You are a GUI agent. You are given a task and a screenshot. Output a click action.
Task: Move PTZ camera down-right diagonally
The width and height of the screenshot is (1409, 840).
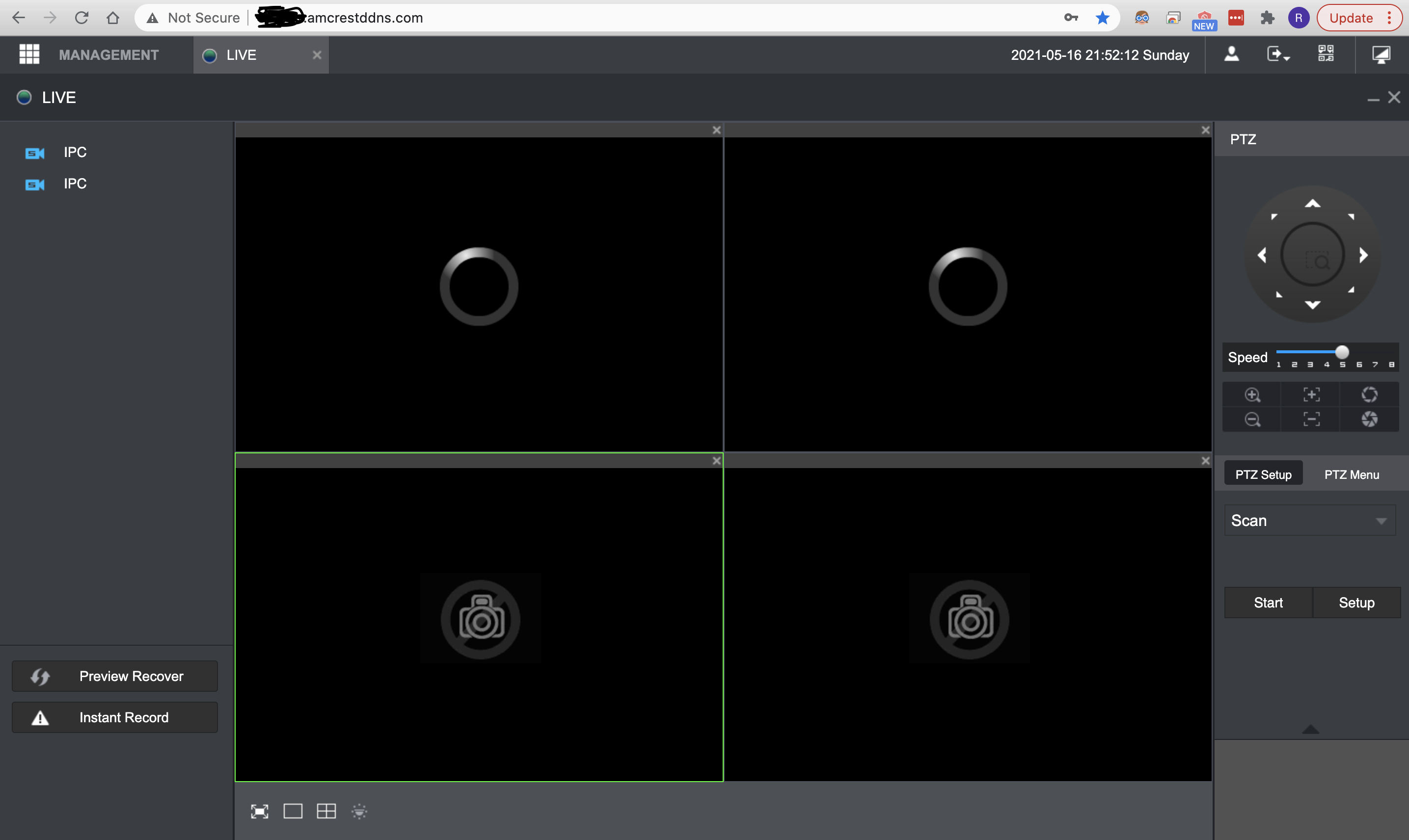[x=1351, y=290]
